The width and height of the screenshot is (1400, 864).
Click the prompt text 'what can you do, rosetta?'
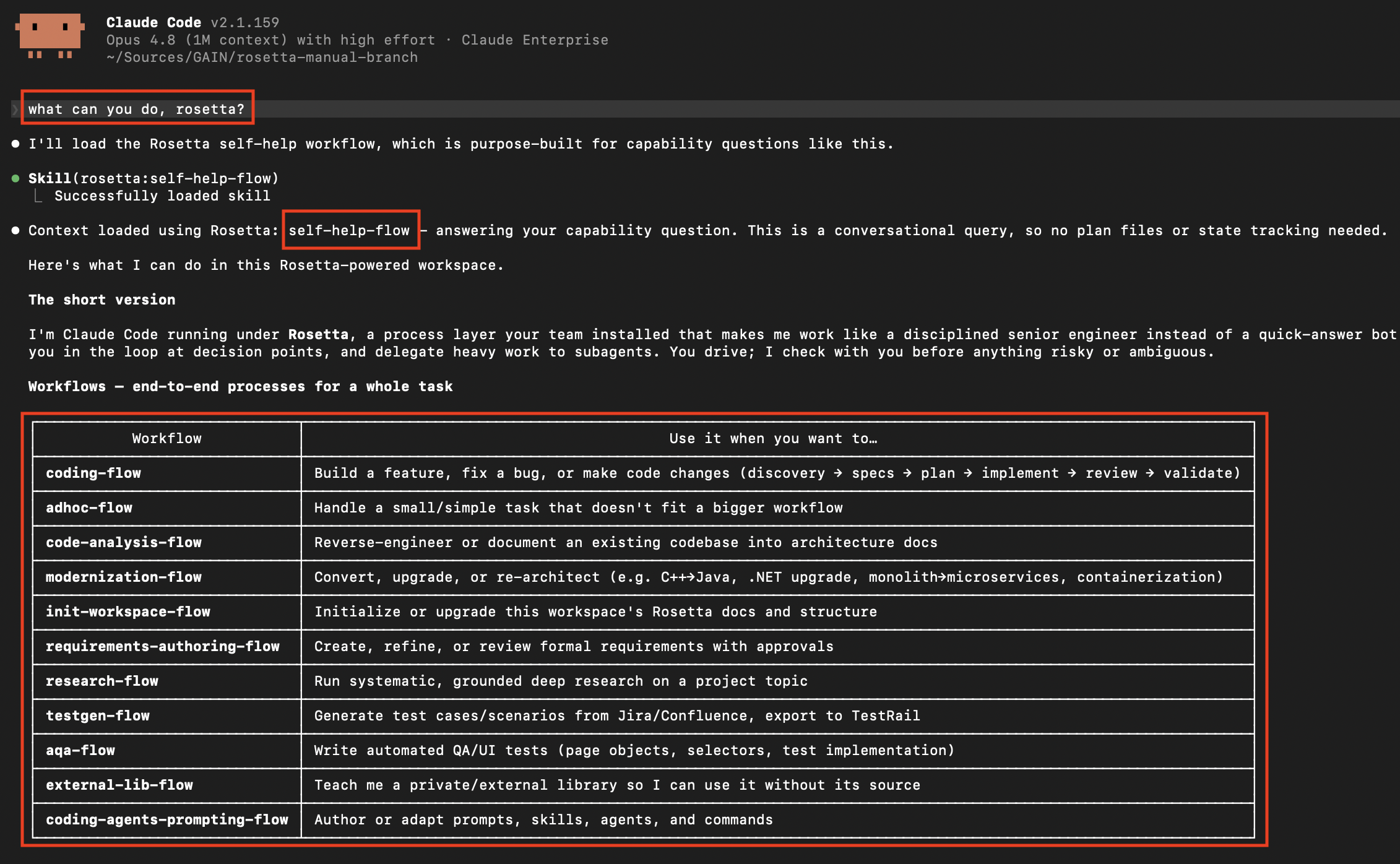click(137, 110)
